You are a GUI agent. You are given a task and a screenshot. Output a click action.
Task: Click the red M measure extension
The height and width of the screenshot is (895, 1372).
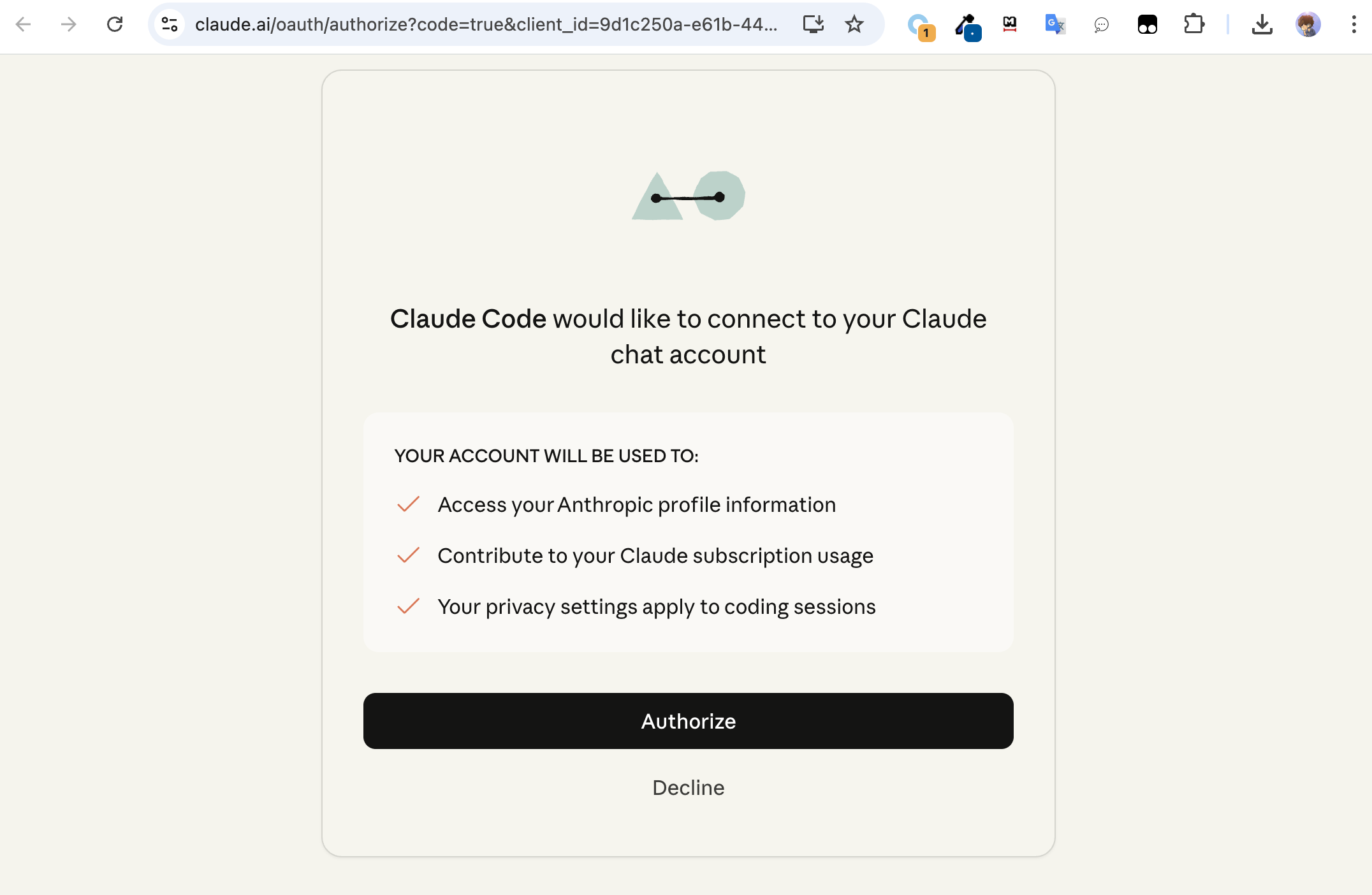click(1010, 24)
